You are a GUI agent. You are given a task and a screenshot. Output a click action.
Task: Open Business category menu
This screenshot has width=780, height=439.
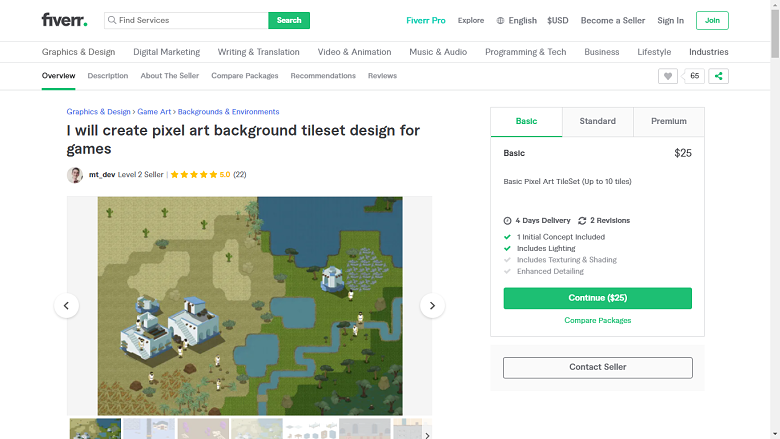tap(602, 52)
